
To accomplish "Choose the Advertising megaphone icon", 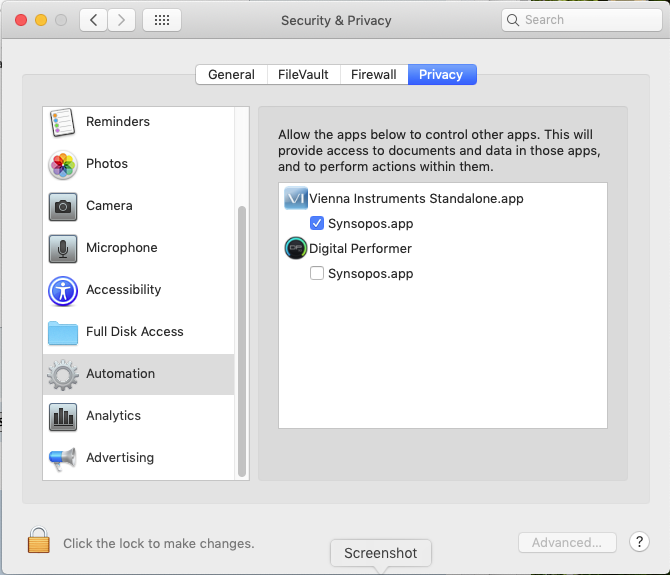I will (63, 459).
